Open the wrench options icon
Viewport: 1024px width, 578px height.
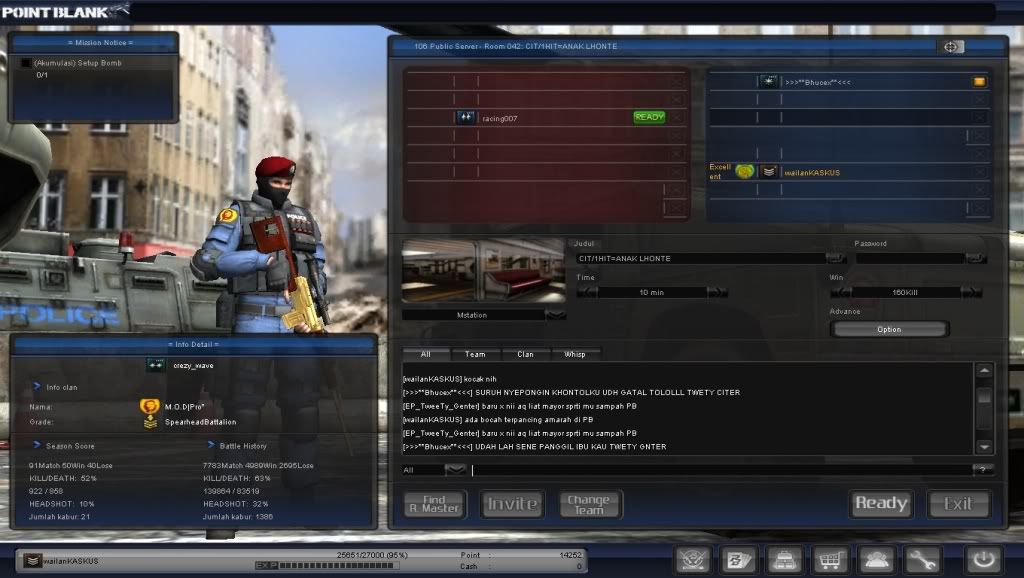[x=921, y=560]
